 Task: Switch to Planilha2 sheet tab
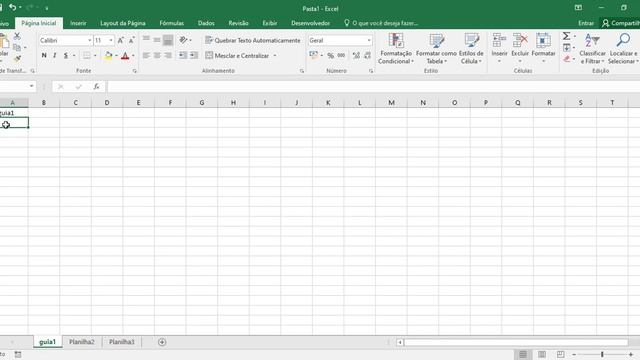82,342
